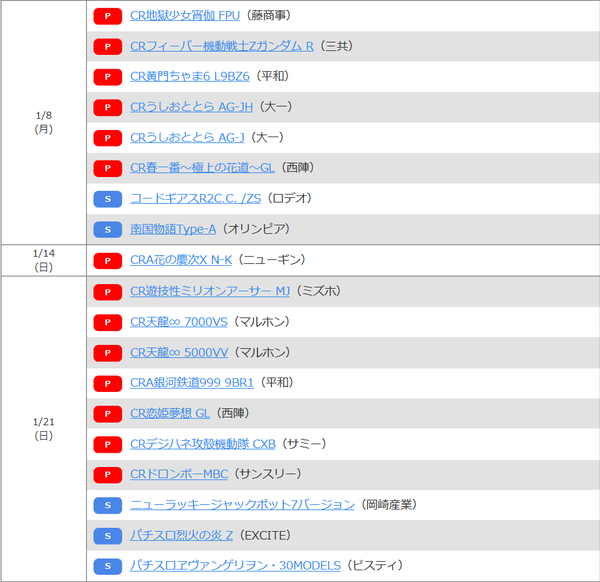Open the CRうしおととら AG-J link
The width and height of the screenshot is (600, 582).
pyautogui.click(x=187, y=137)
